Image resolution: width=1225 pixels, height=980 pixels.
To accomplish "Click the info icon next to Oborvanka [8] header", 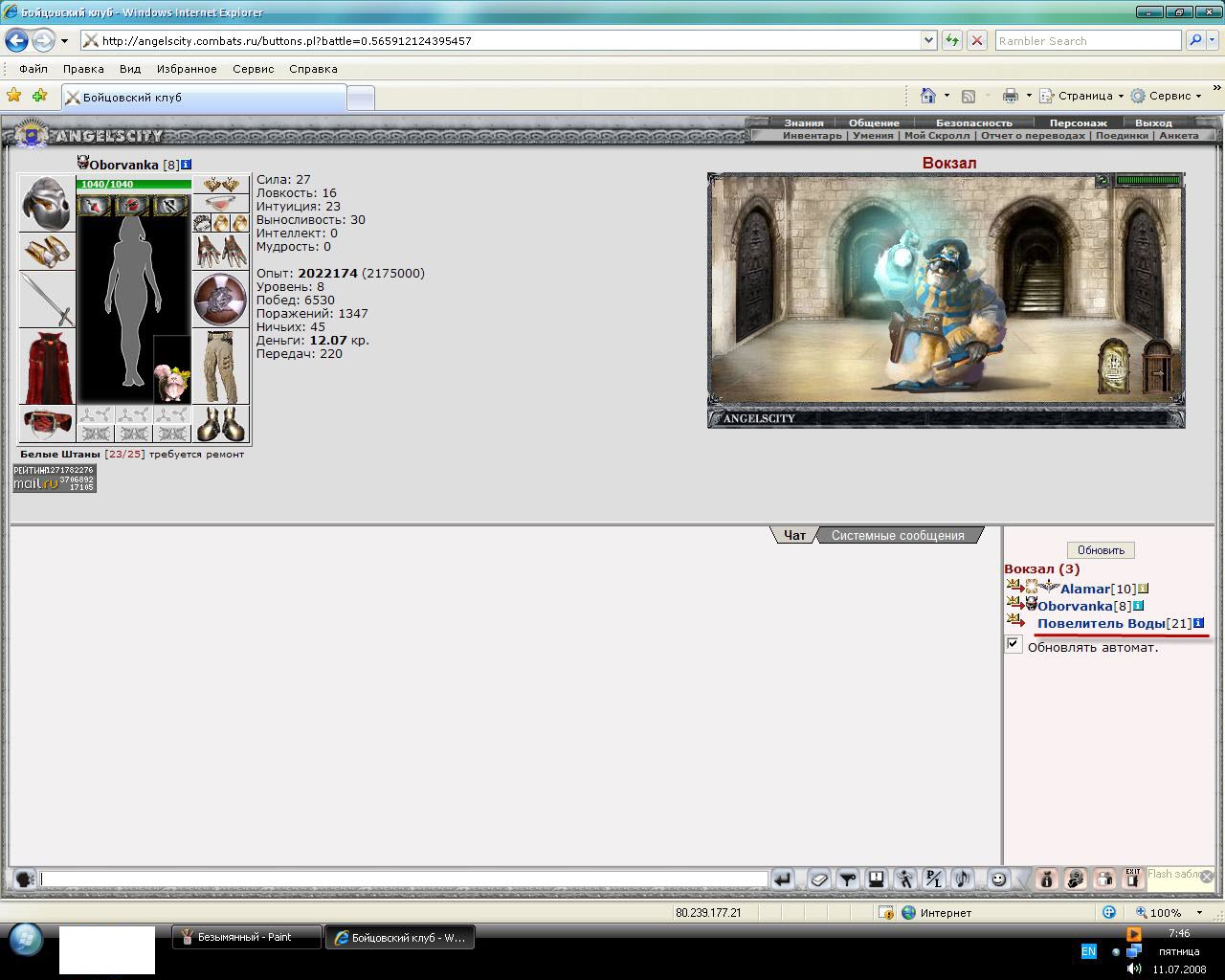I will tap(186, 165).
